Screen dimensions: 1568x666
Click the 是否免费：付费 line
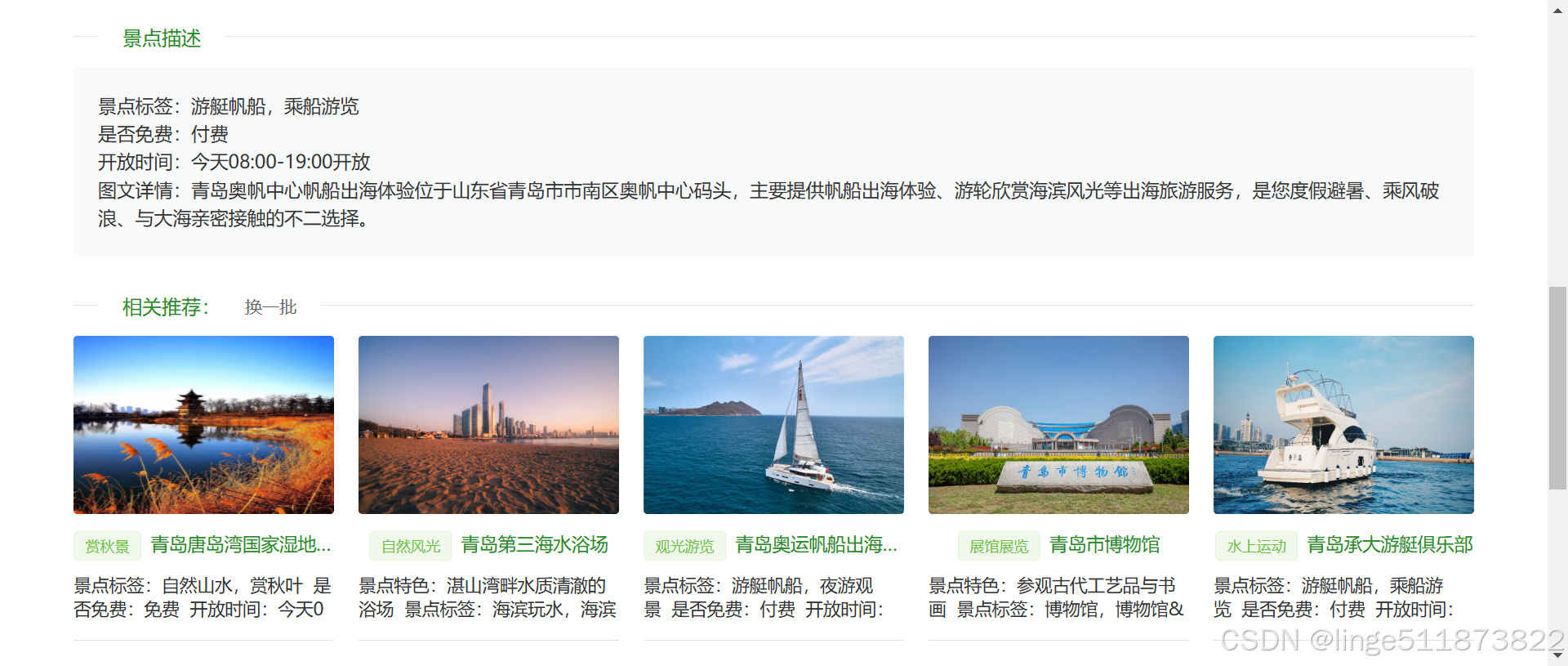tap(163, 134)
